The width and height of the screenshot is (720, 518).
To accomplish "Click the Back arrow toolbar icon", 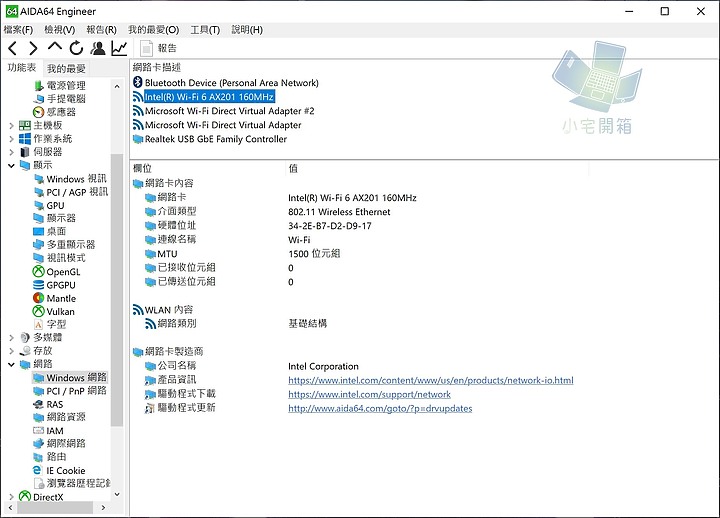I will [x=13, y=48].
